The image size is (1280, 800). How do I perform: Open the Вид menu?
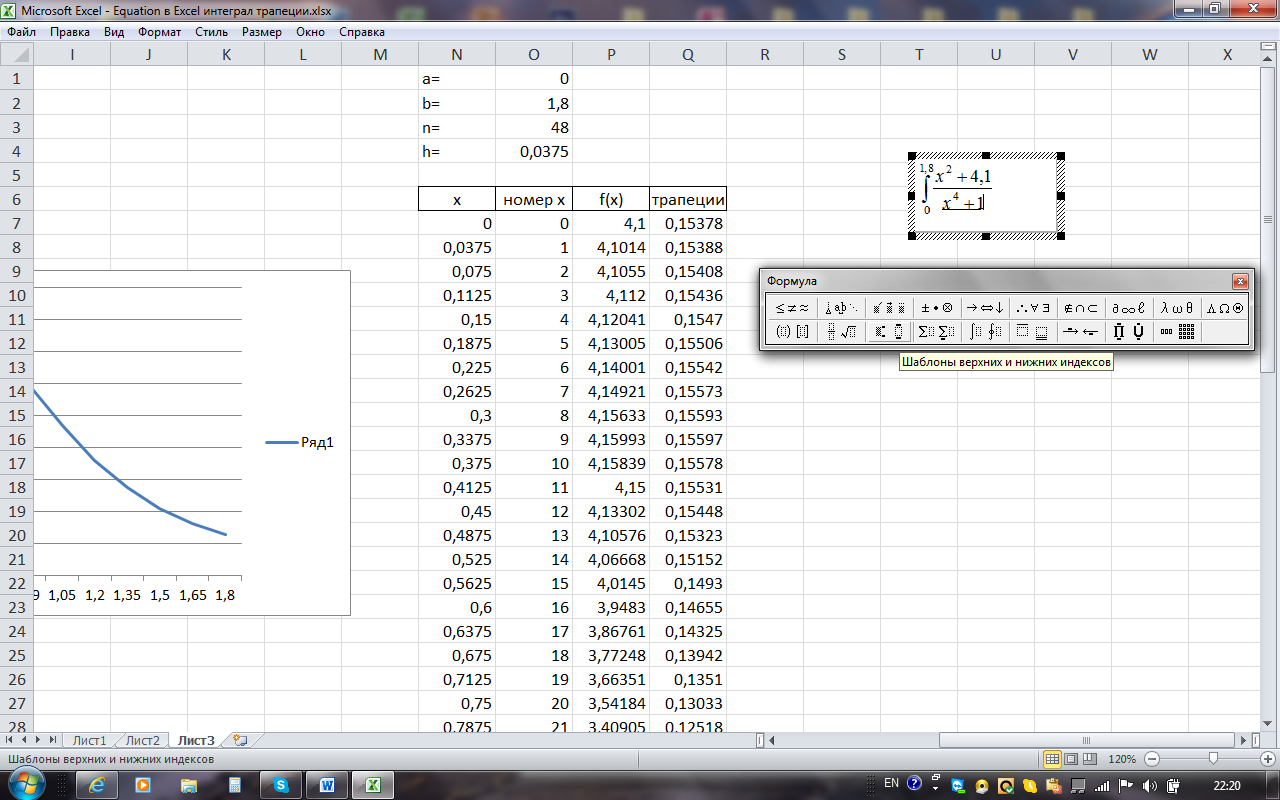click(x=114, y=32)
